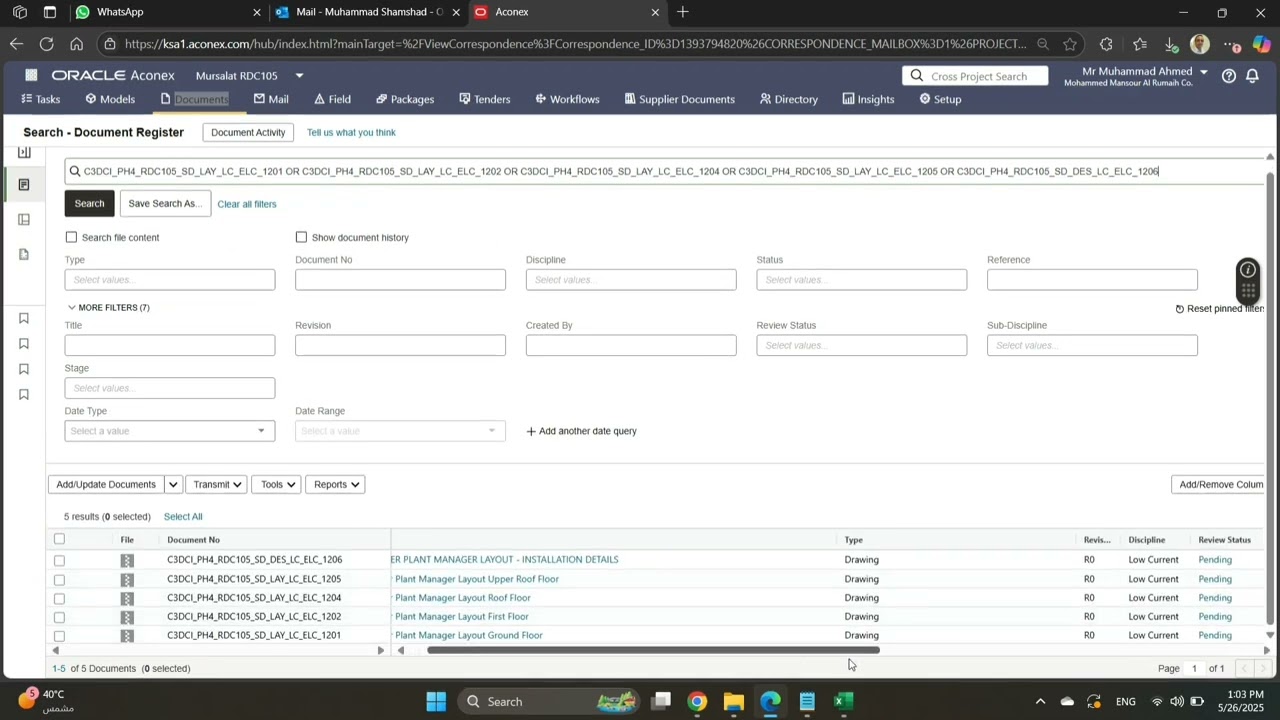Select the document register sidebar icon
1280x720 pixels.
(24, 185)
